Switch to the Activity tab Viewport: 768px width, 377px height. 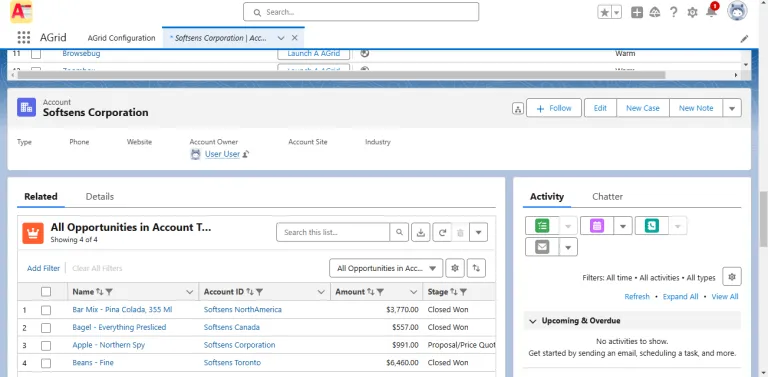[547, 196]
